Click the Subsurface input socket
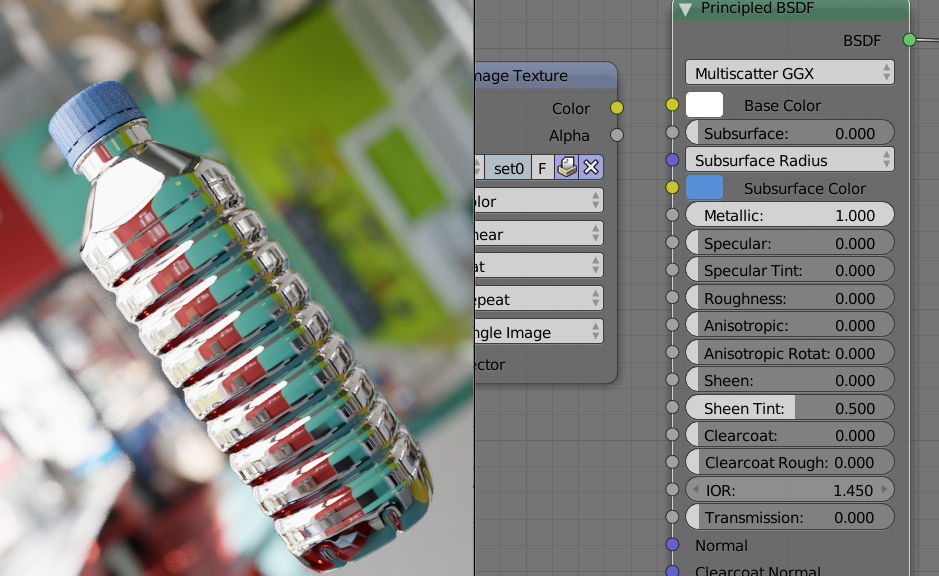 672,132
